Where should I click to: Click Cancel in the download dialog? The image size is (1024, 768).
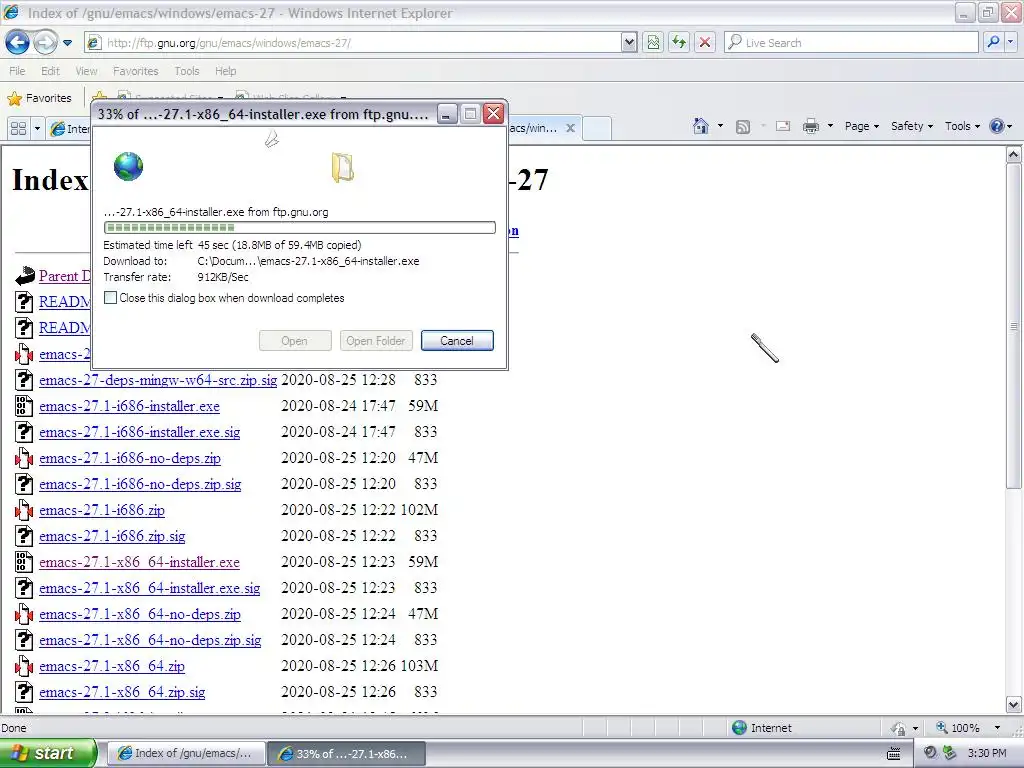[x=457, y=340]
